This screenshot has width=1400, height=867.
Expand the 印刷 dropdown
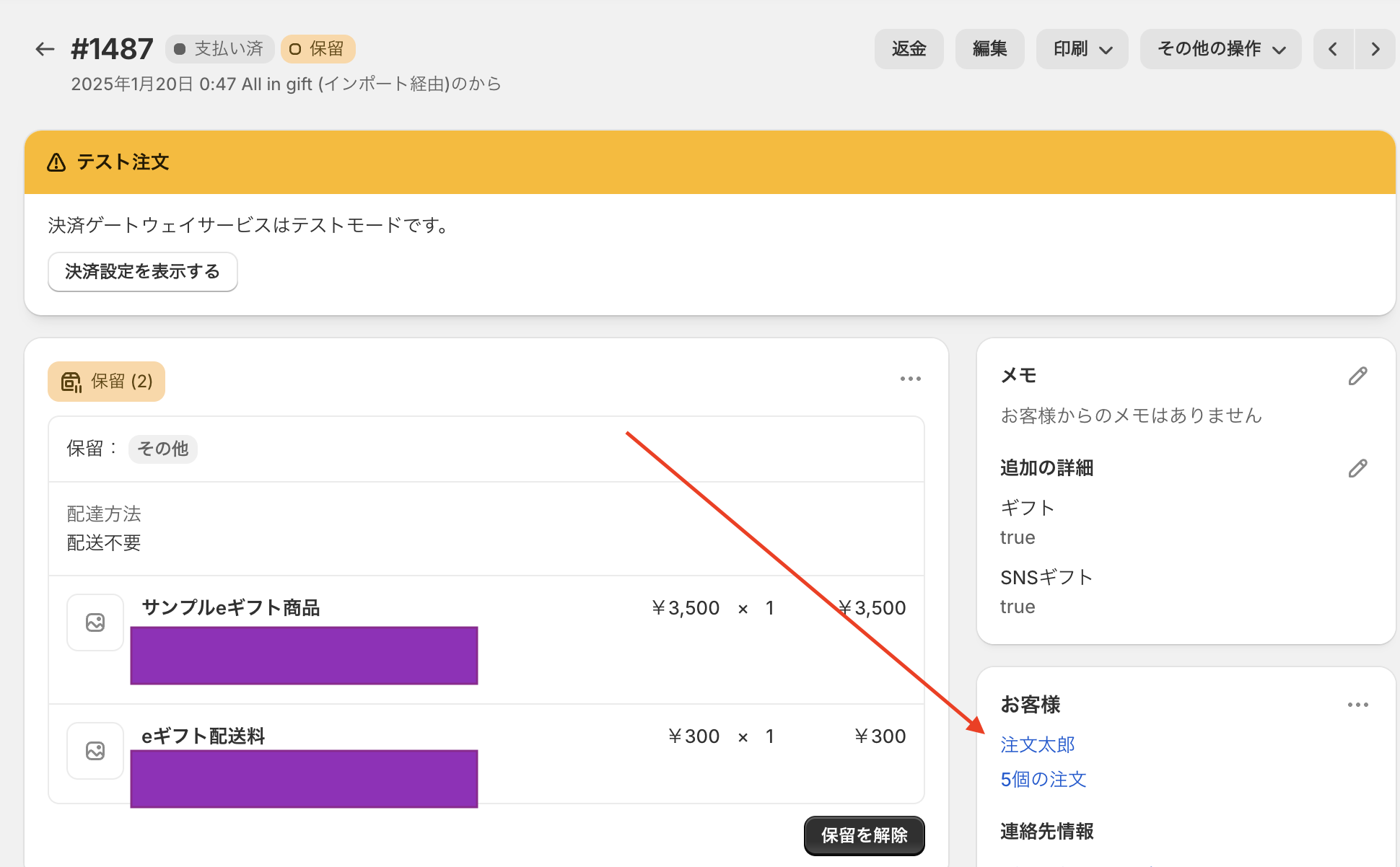tap(1082, 49)
